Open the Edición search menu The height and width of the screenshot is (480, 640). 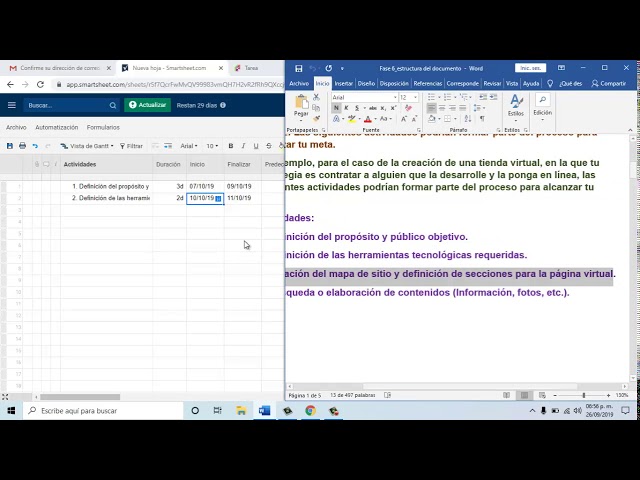click(542, 108)
